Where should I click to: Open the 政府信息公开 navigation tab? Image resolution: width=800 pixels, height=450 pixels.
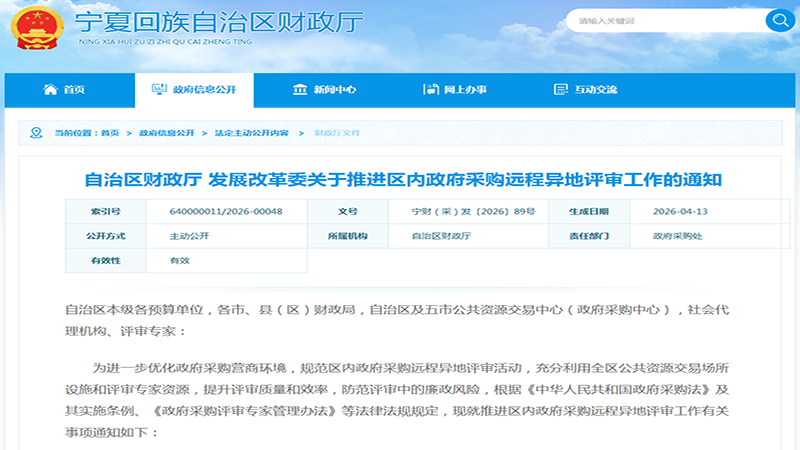click(x=194, y=90)
